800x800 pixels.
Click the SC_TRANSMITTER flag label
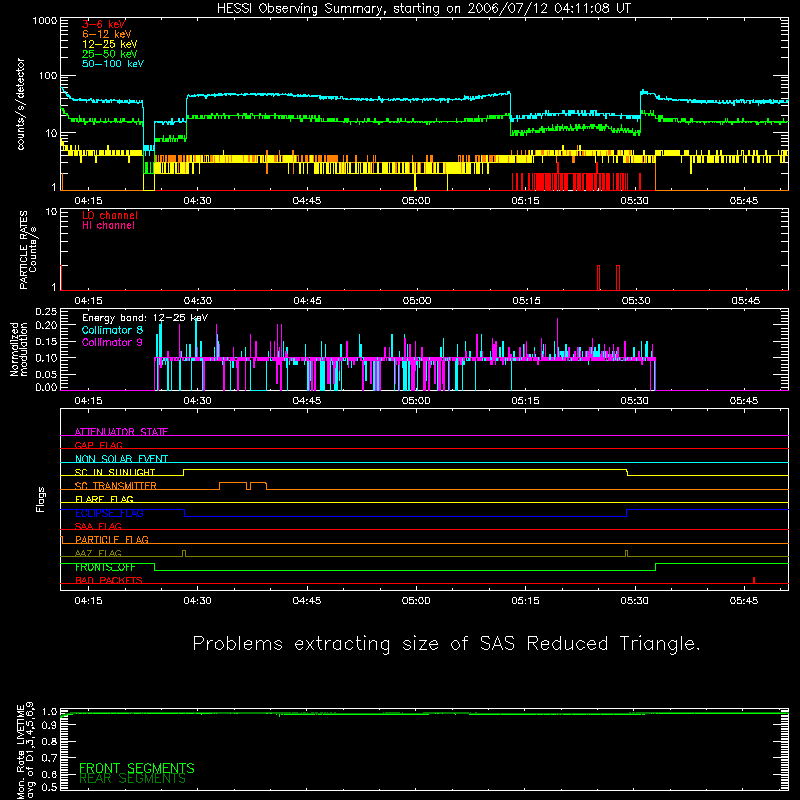116,486
